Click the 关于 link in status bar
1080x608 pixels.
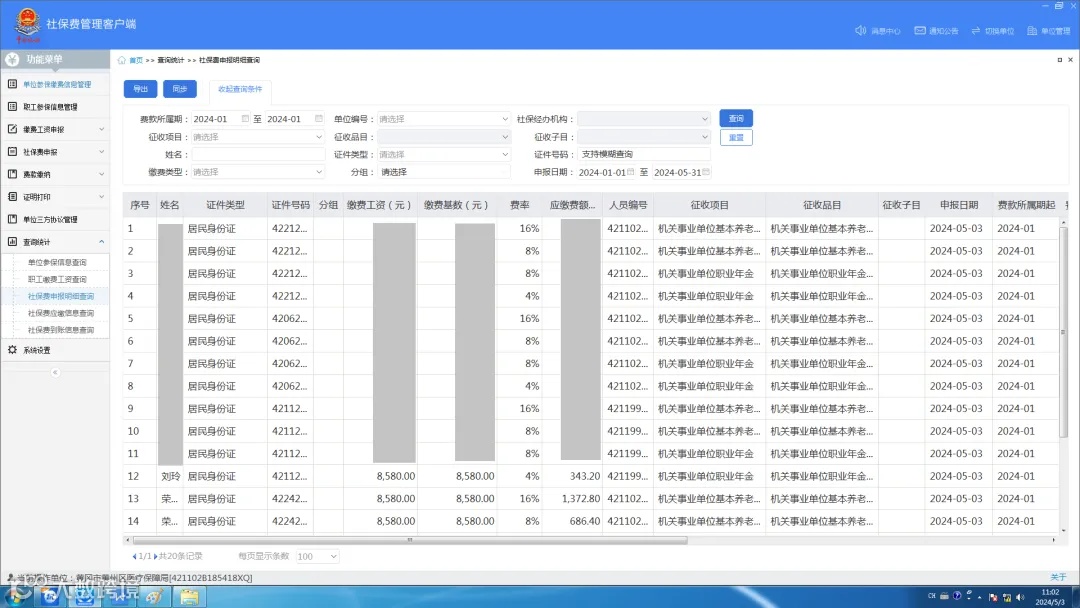click(x=1059, y=577)
